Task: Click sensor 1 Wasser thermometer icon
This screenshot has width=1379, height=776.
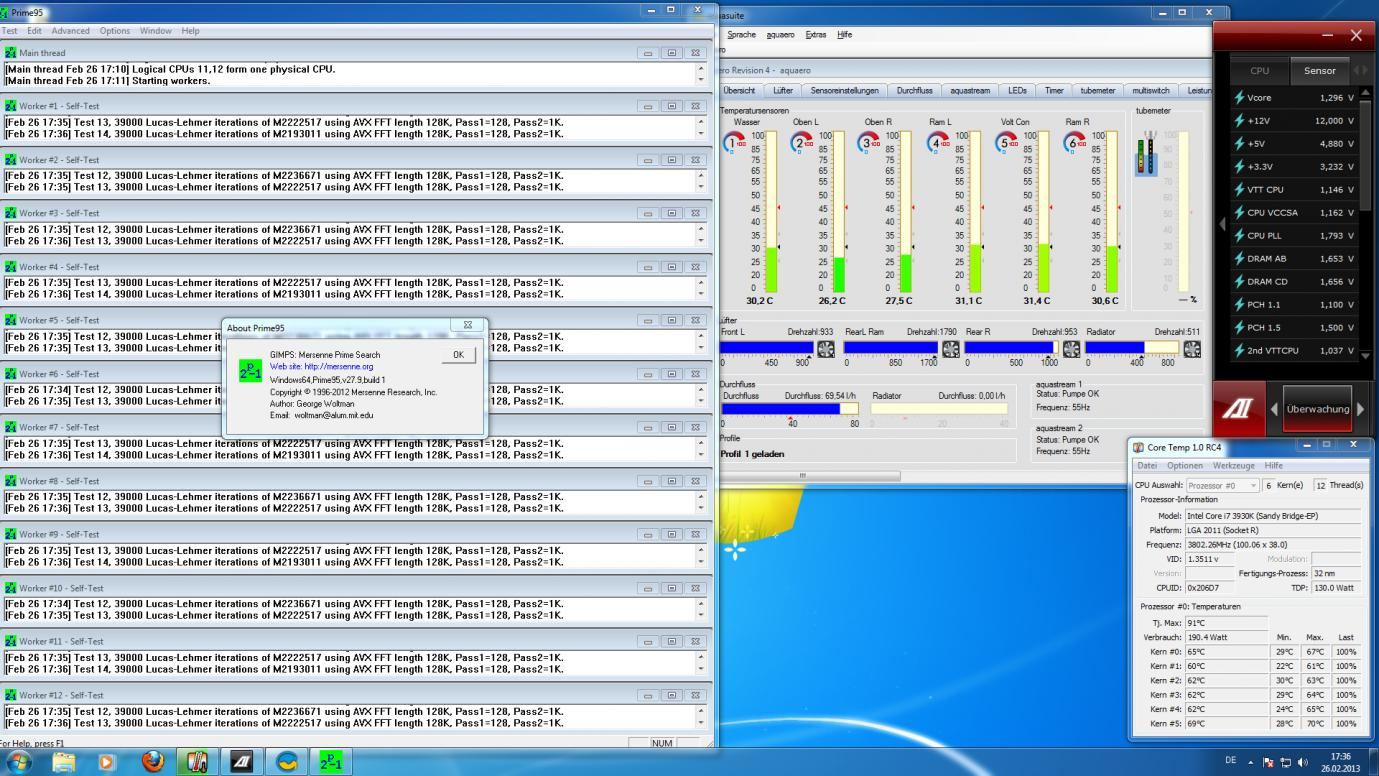Action: (x=734, y=143)
